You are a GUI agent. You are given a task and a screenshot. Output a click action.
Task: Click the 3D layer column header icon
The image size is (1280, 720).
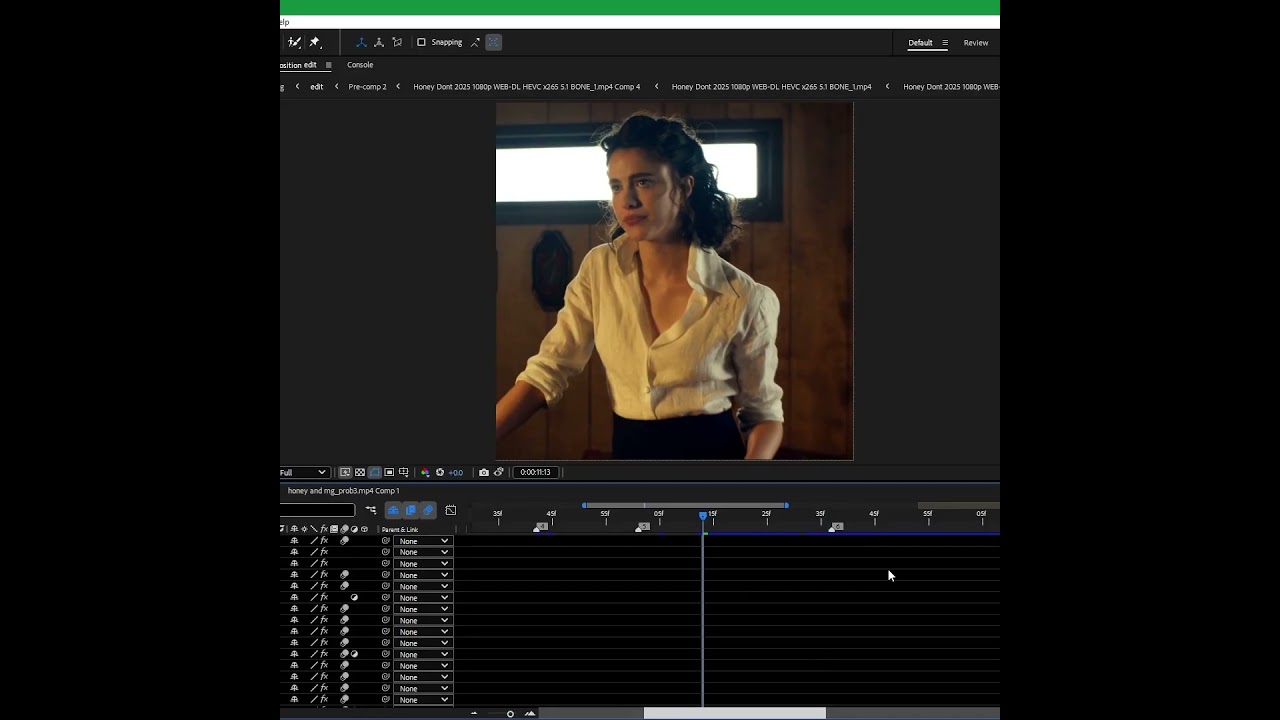(364, 529)
